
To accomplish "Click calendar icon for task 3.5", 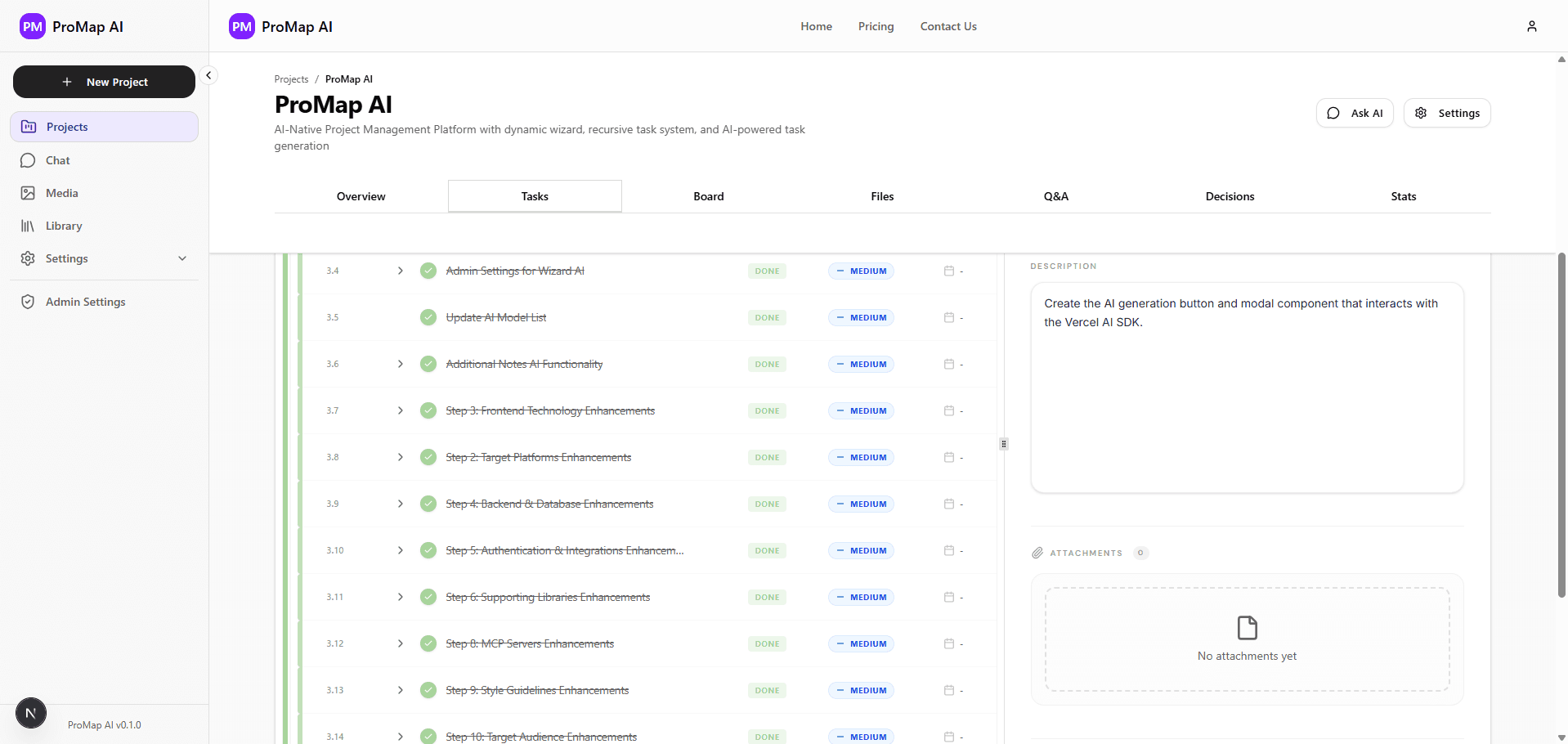I will pyautogui.click(x=948, y=317).
